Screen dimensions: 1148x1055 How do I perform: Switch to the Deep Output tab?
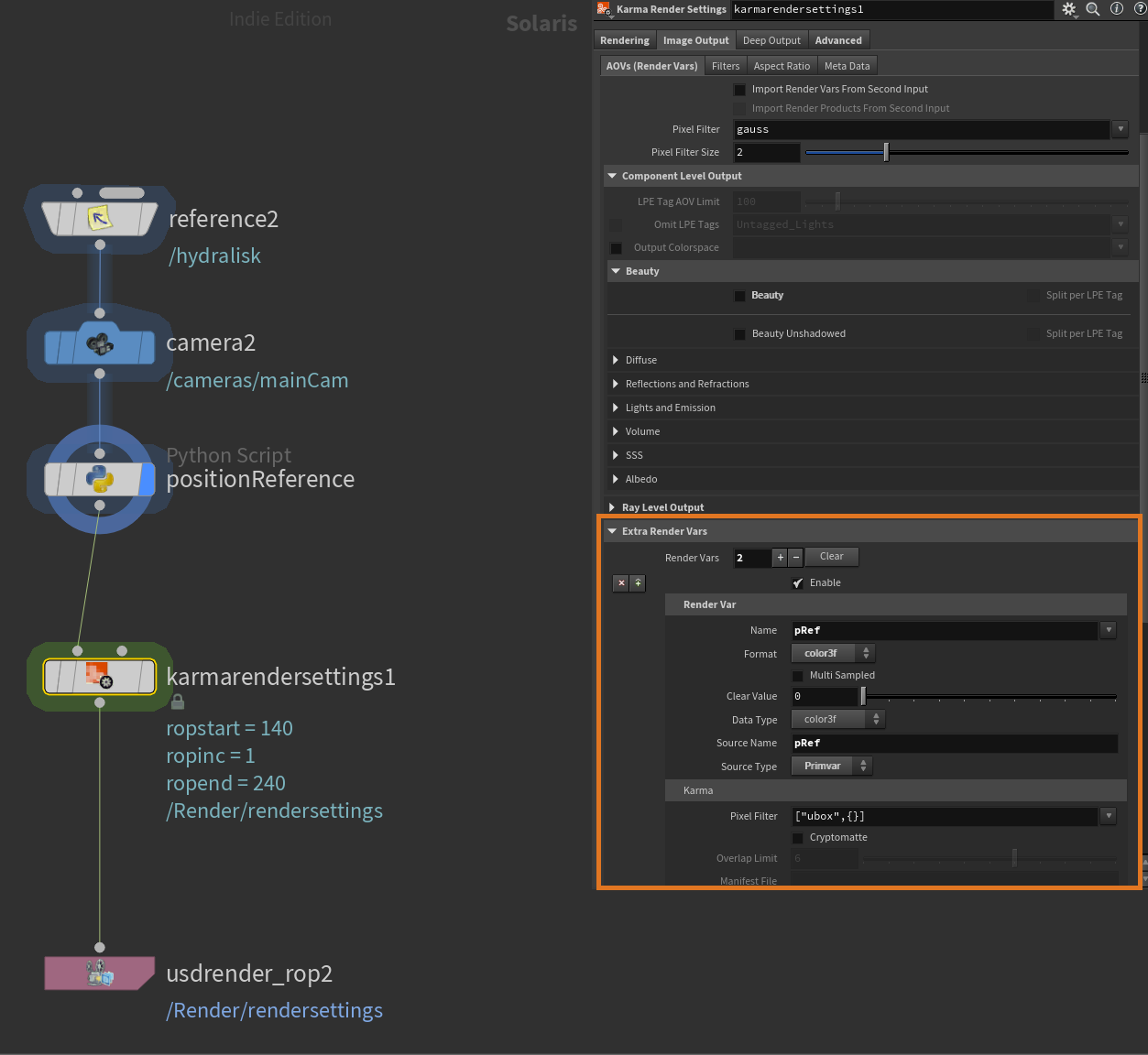click(771, 39)
